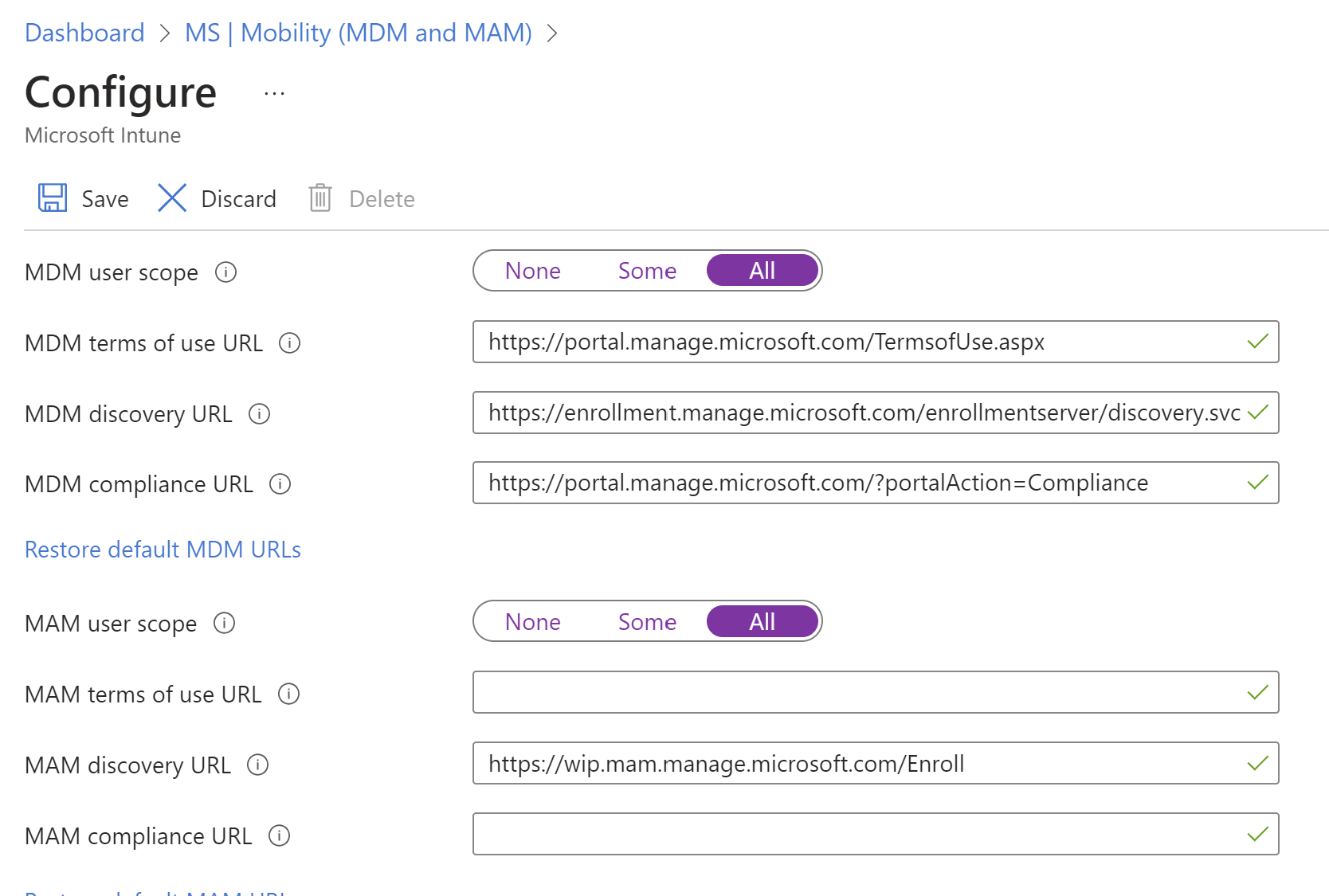Focus the MAM discovery URL field
The height and width of the screenshot is (896, 1329).
point(876,763)
